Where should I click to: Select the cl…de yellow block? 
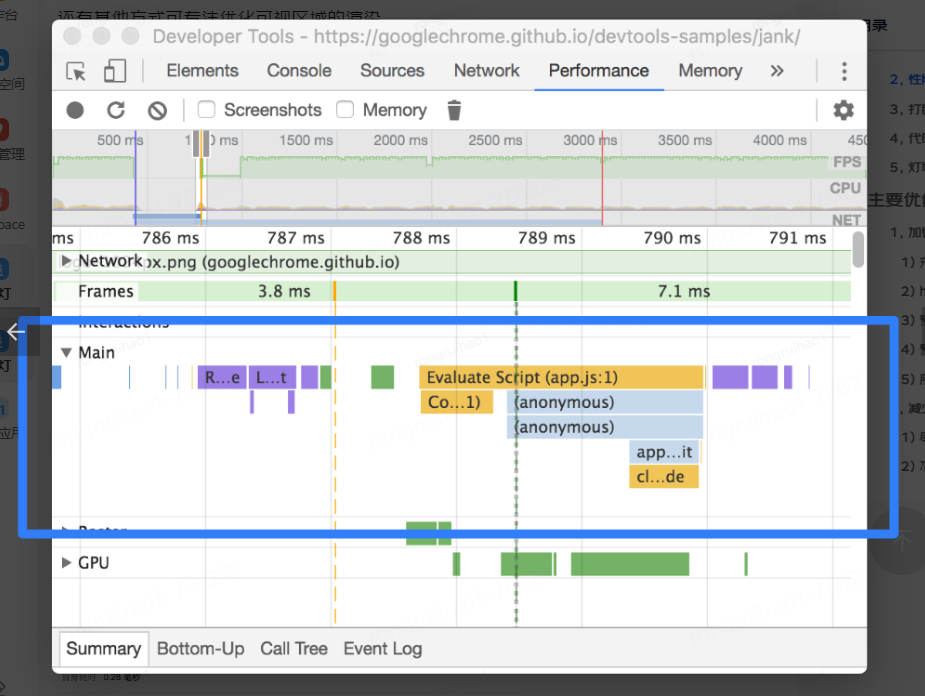coord(664,477)
